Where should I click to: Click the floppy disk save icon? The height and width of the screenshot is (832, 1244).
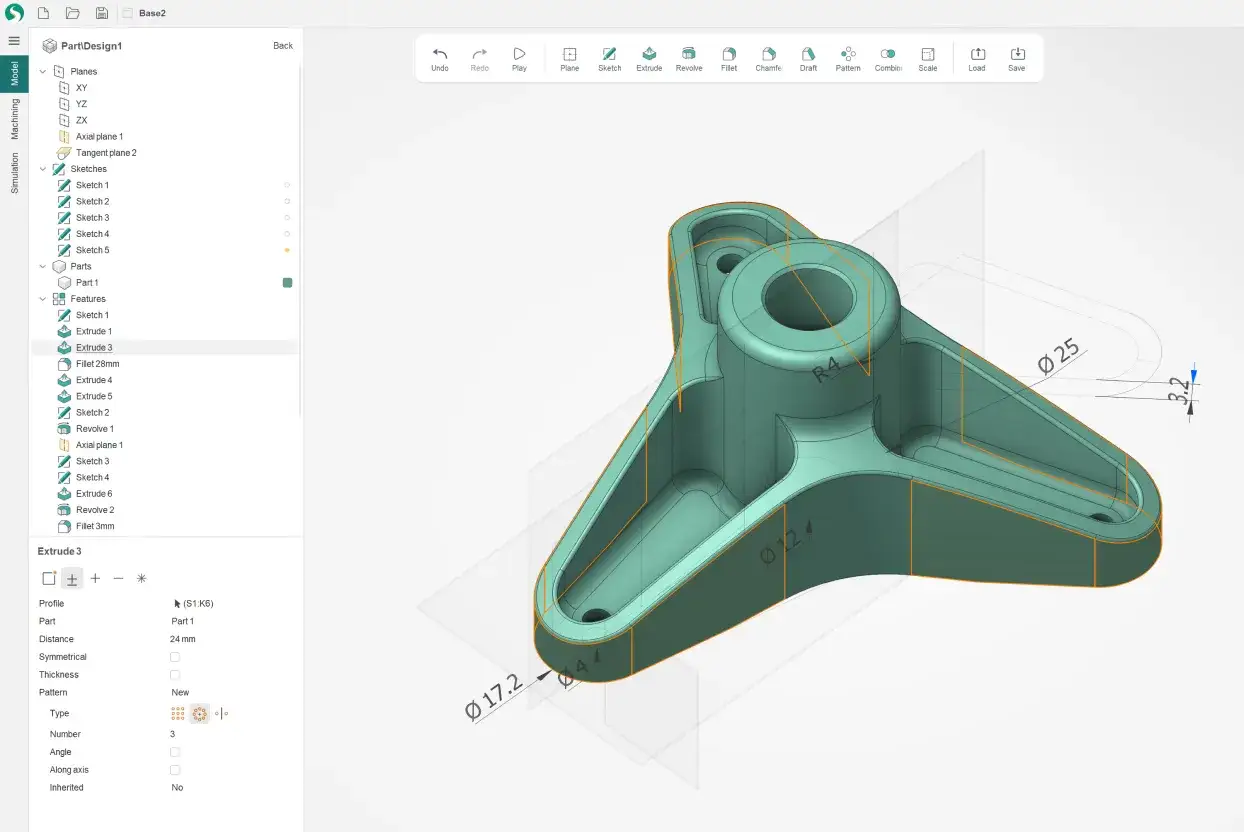coord(102,13)
